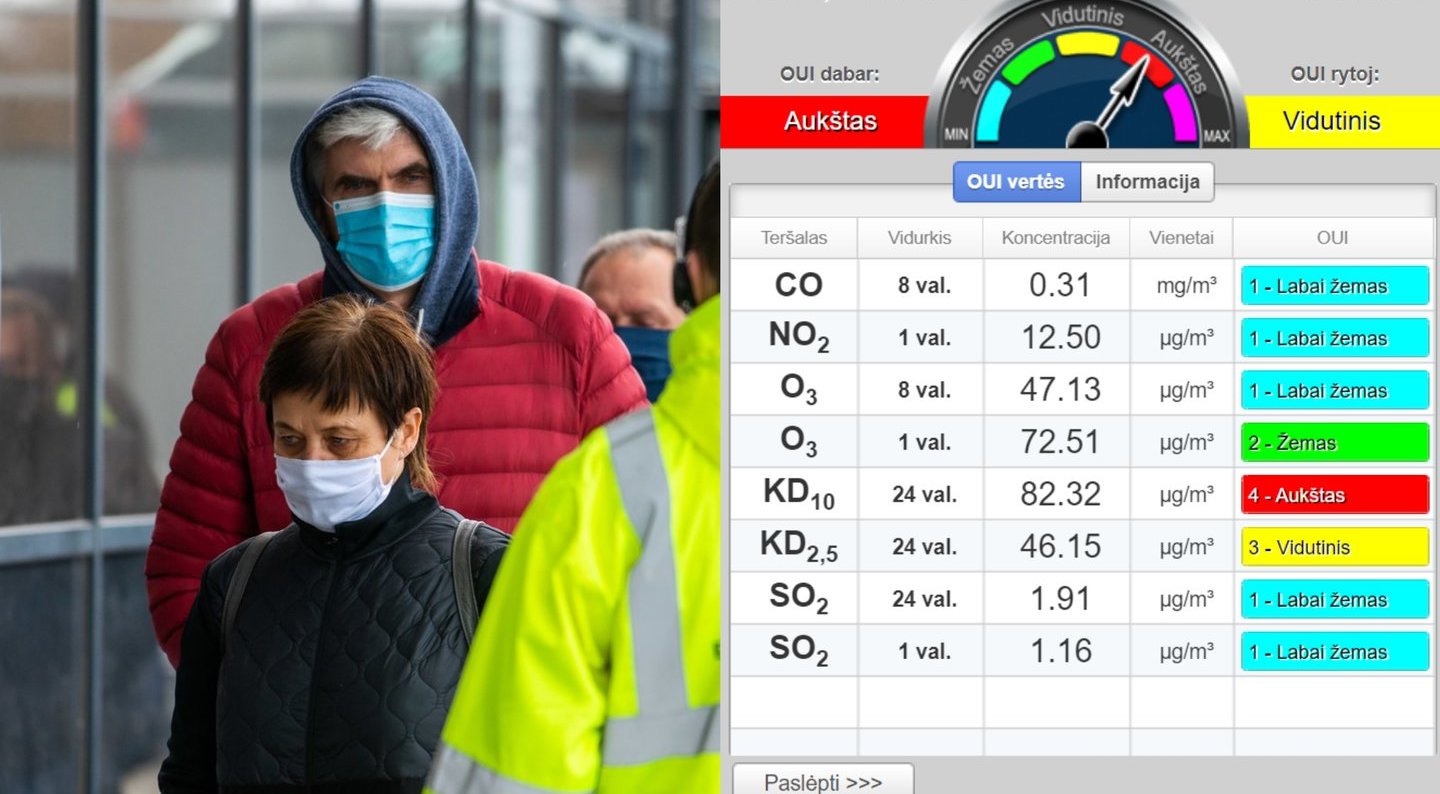The image size is (1440, 794).
Task: Click the red Aukštas gauge segment
Action: click(1146, 63)
